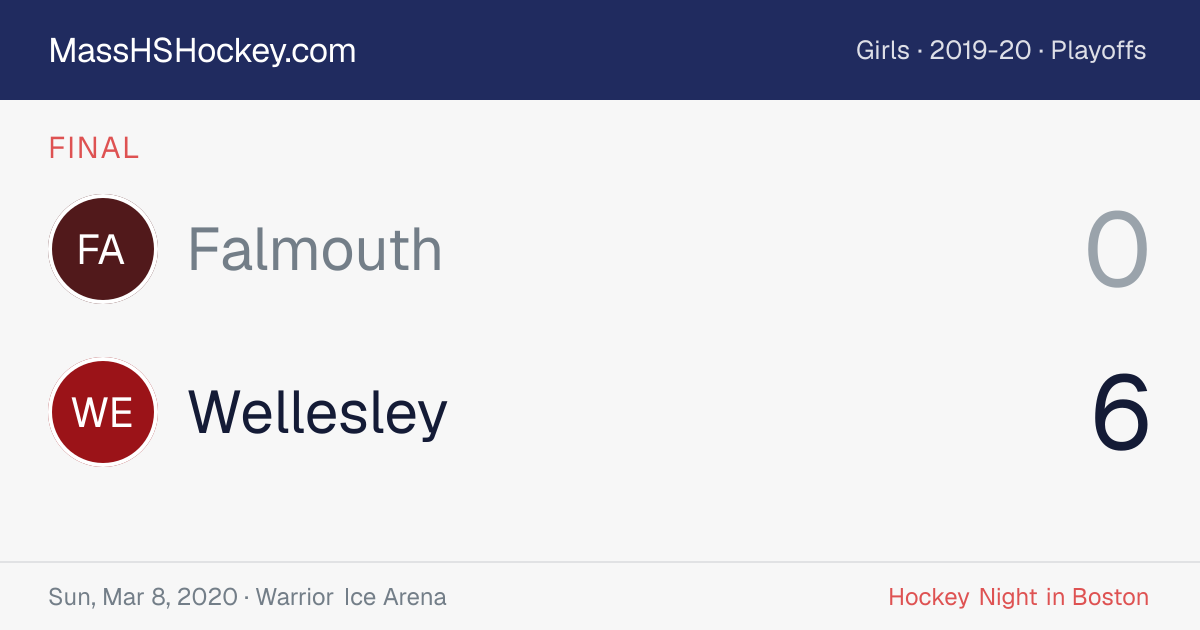Open the MassHSHockey.com site title

click(x=202, y=51)
